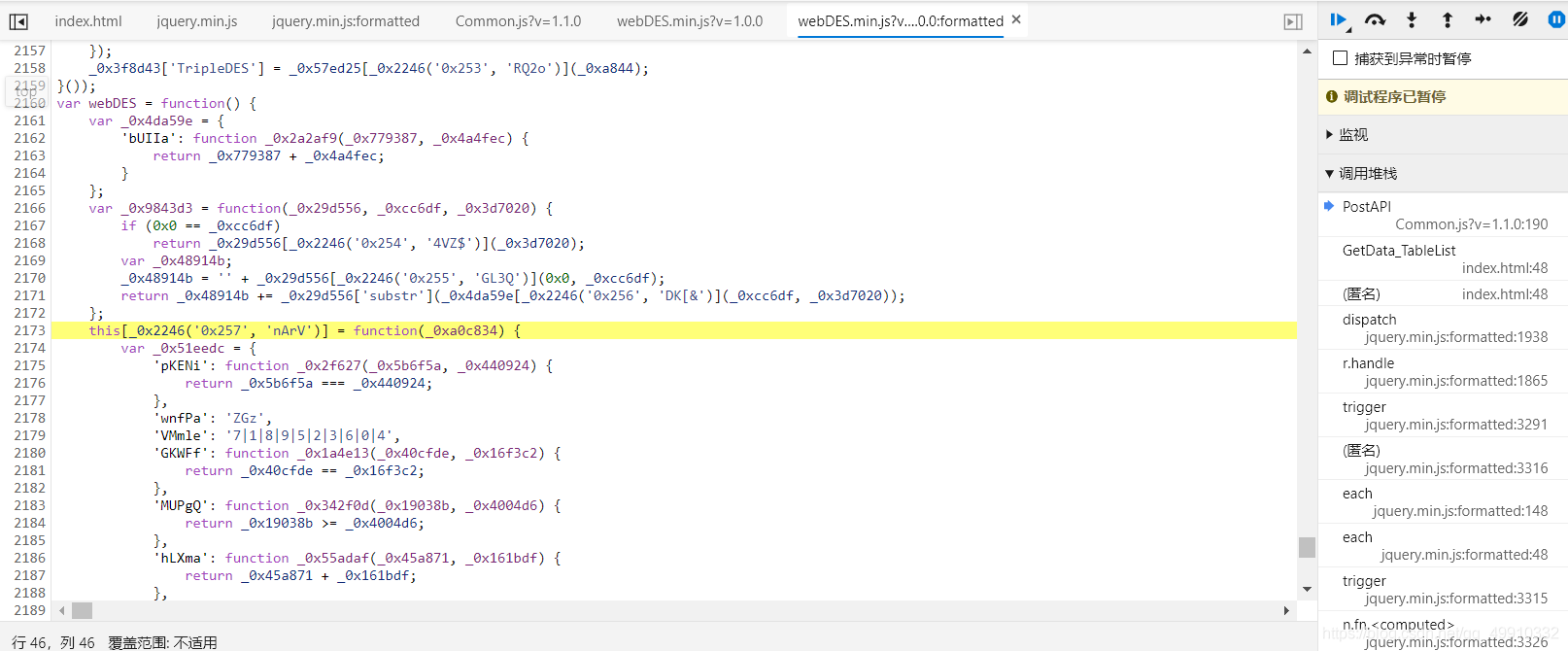
Task: Click the 'VMmle' key on line 2179
Action: coord(181,435)
